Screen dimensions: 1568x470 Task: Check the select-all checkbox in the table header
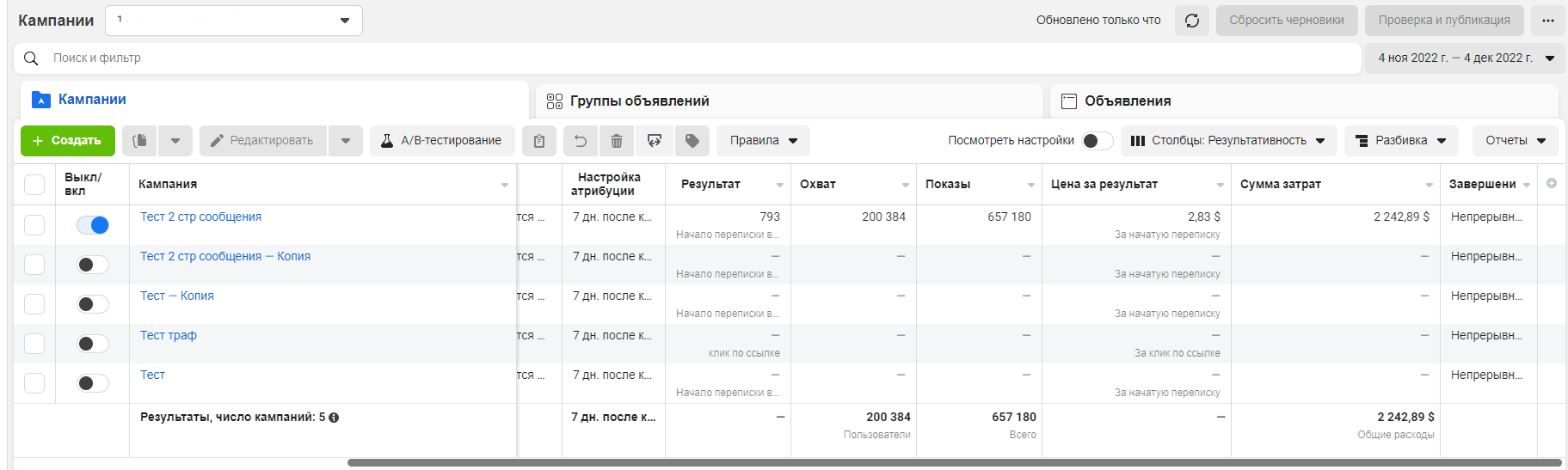(x=34, y=185)
